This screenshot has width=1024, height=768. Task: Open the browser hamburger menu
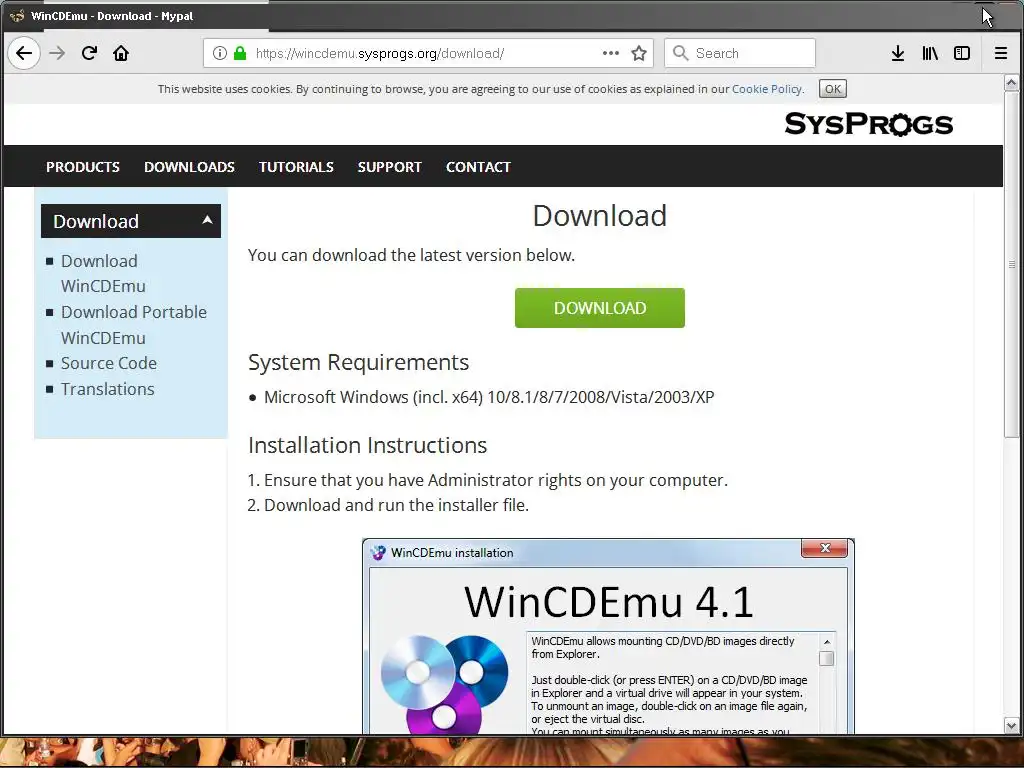click(x=1000, y=53)
